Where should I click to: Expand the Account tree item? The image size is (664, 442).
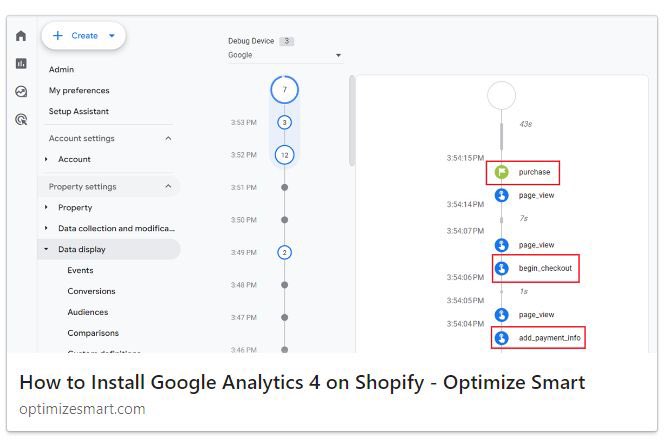point(46,159)
